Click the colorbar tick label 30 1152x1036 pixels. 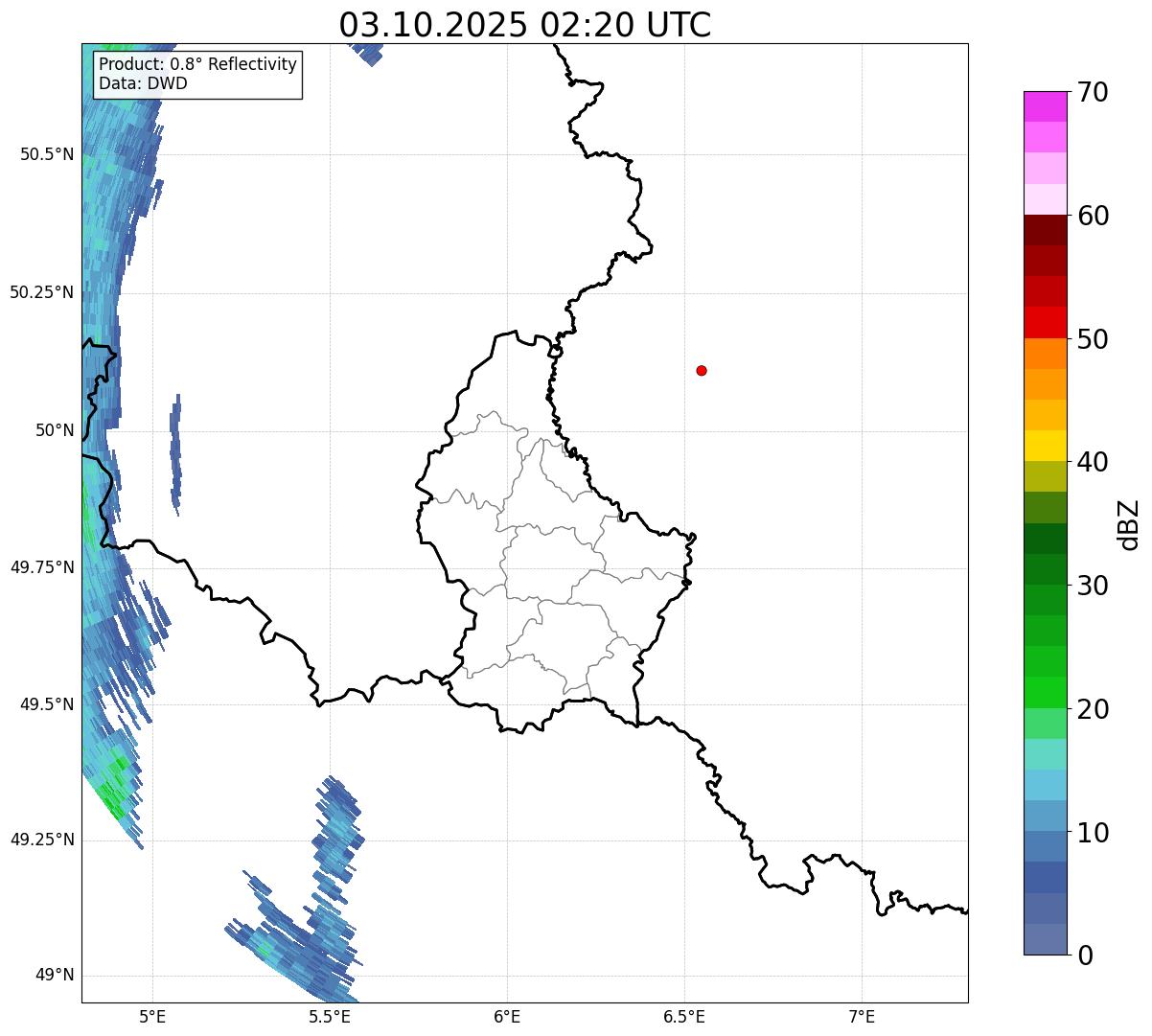coord(1094,586)
